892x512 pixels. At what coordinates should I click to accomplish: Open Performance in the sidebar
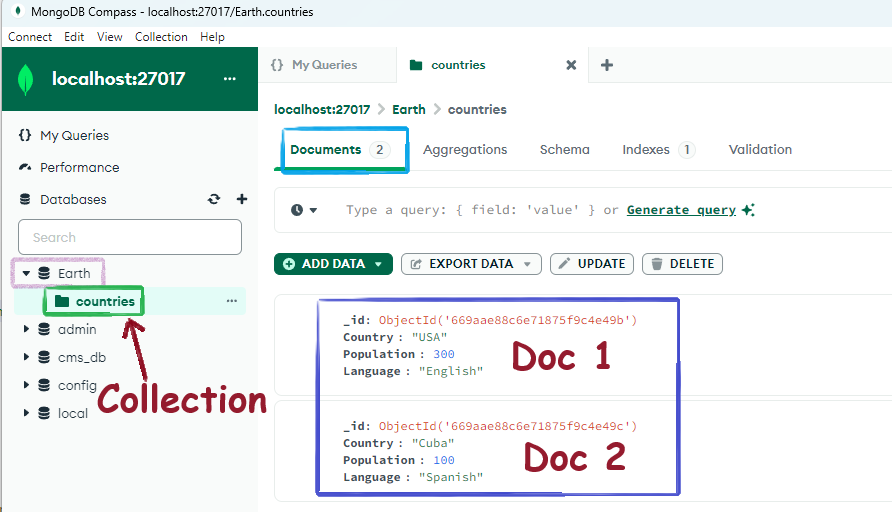[x=80, y=167]
